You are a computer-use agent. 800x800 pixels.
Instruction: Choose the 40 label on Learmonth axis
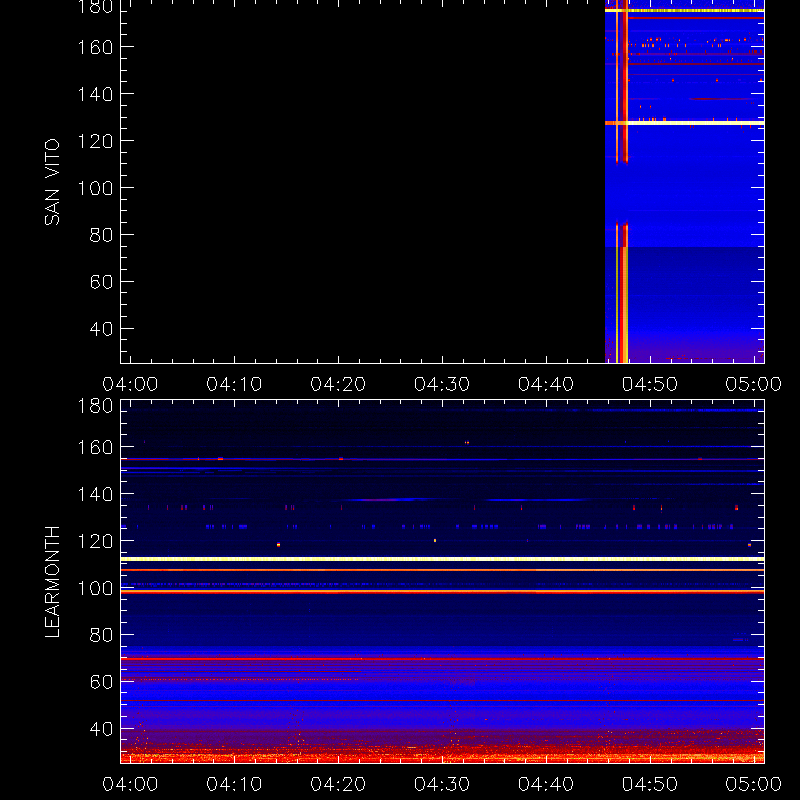tap(101, 729)
